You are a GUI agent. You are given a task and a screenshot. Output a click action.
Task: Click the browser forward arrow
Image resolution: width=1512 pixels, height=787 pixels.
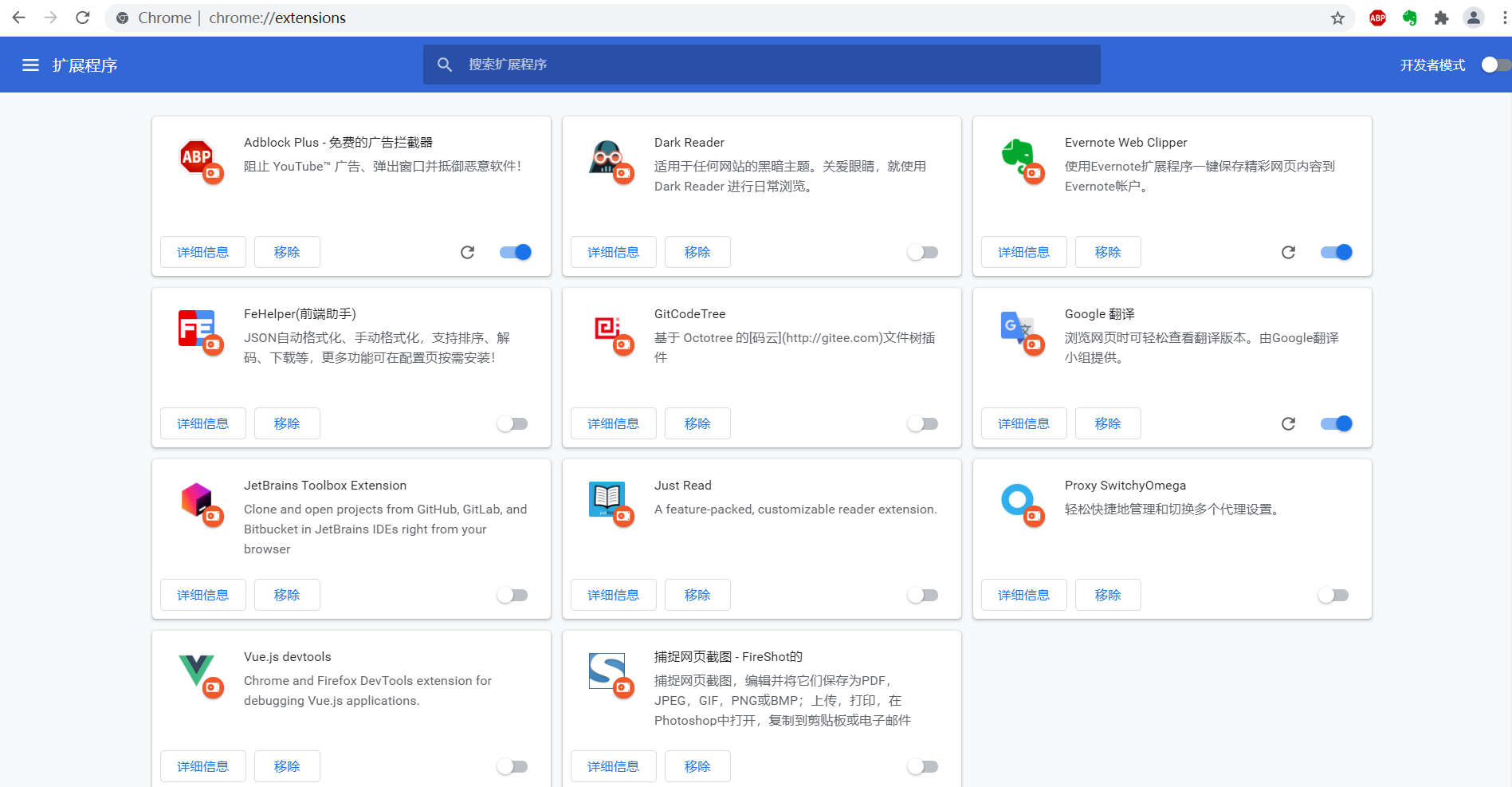point(51,18)
